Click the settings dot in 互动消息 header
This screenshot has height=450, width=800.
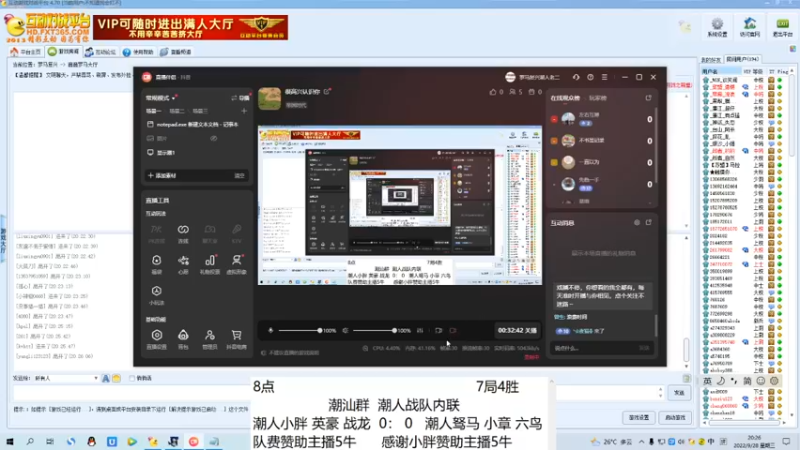(x=637, y=222)
